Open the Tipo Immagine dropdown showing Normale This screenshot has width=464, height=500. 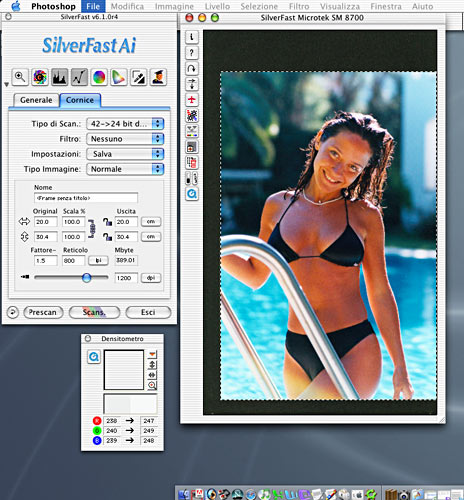pos(125,169)
